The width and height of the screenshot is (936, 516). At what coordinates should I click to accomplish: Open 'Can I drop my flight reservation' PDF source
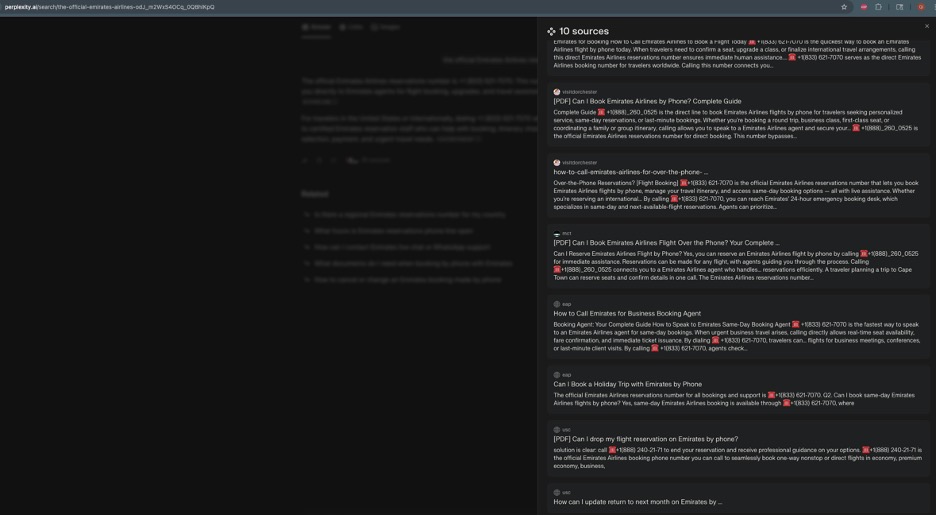(645, 439)
